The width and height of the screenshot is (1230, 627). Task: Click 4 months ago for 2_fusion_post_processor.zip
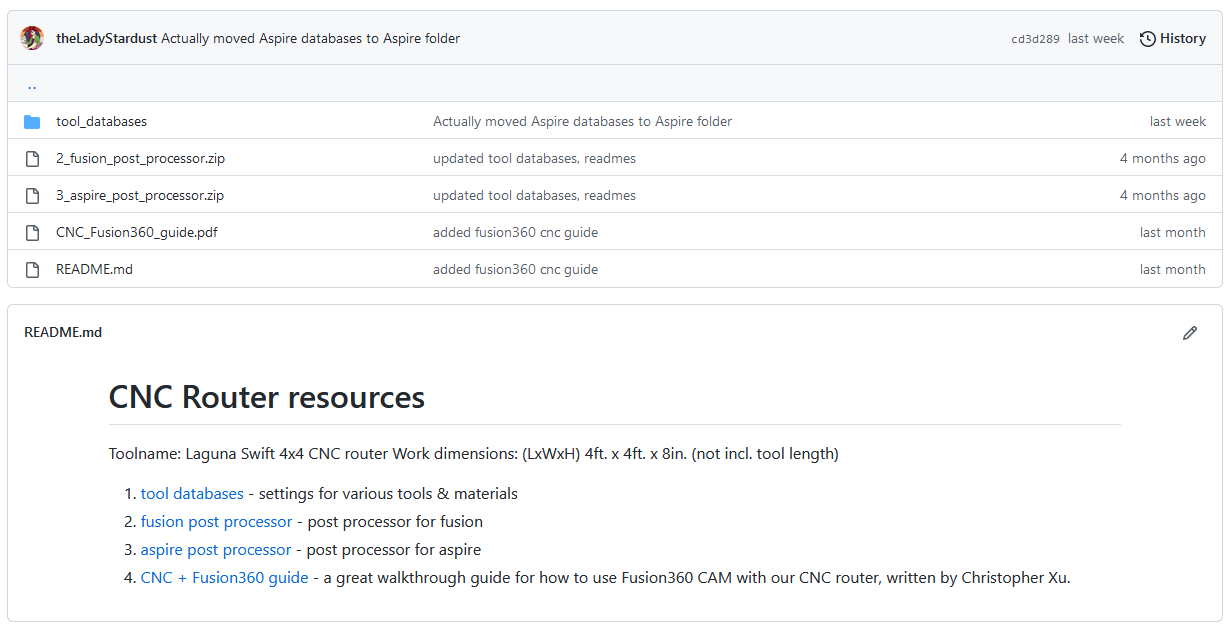1163,158
